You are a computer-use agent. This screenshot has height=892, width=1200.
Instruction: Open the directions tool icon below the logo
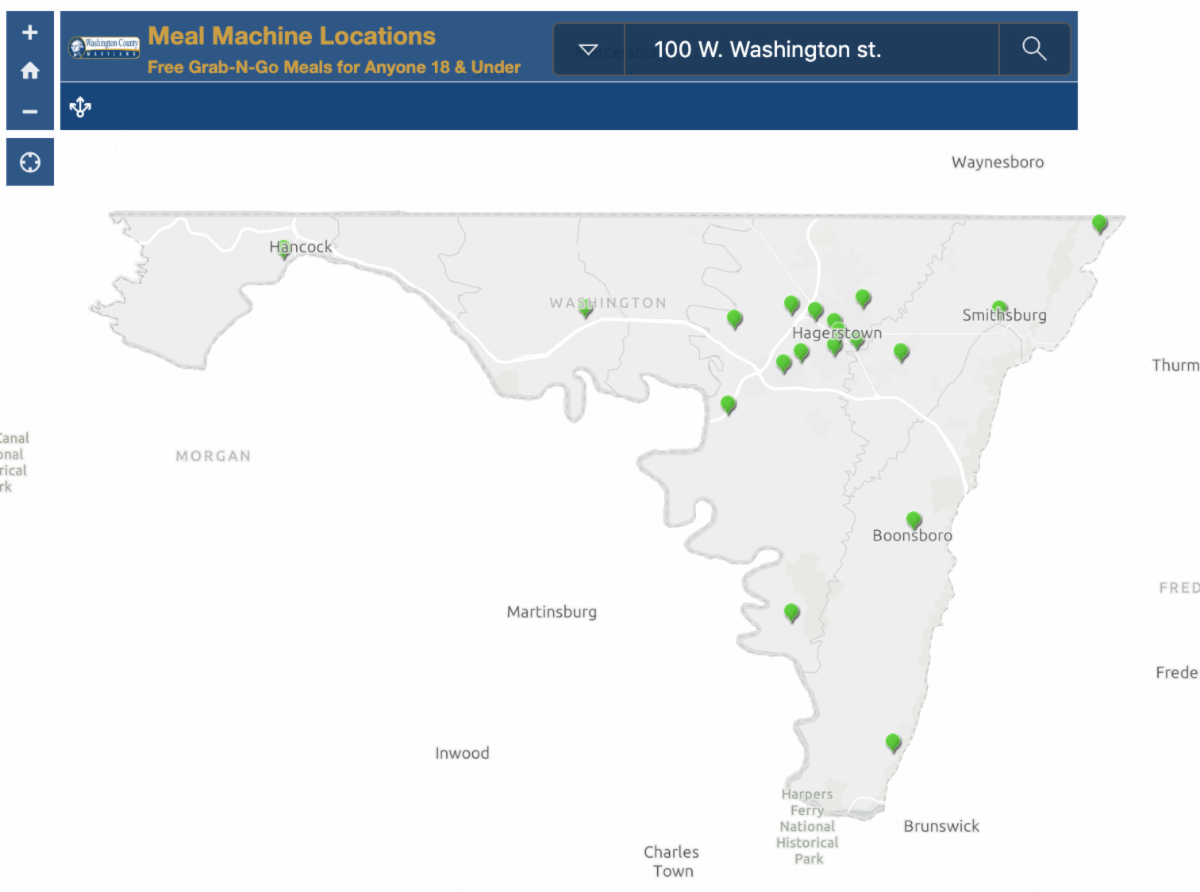click(x=81, y=107)
